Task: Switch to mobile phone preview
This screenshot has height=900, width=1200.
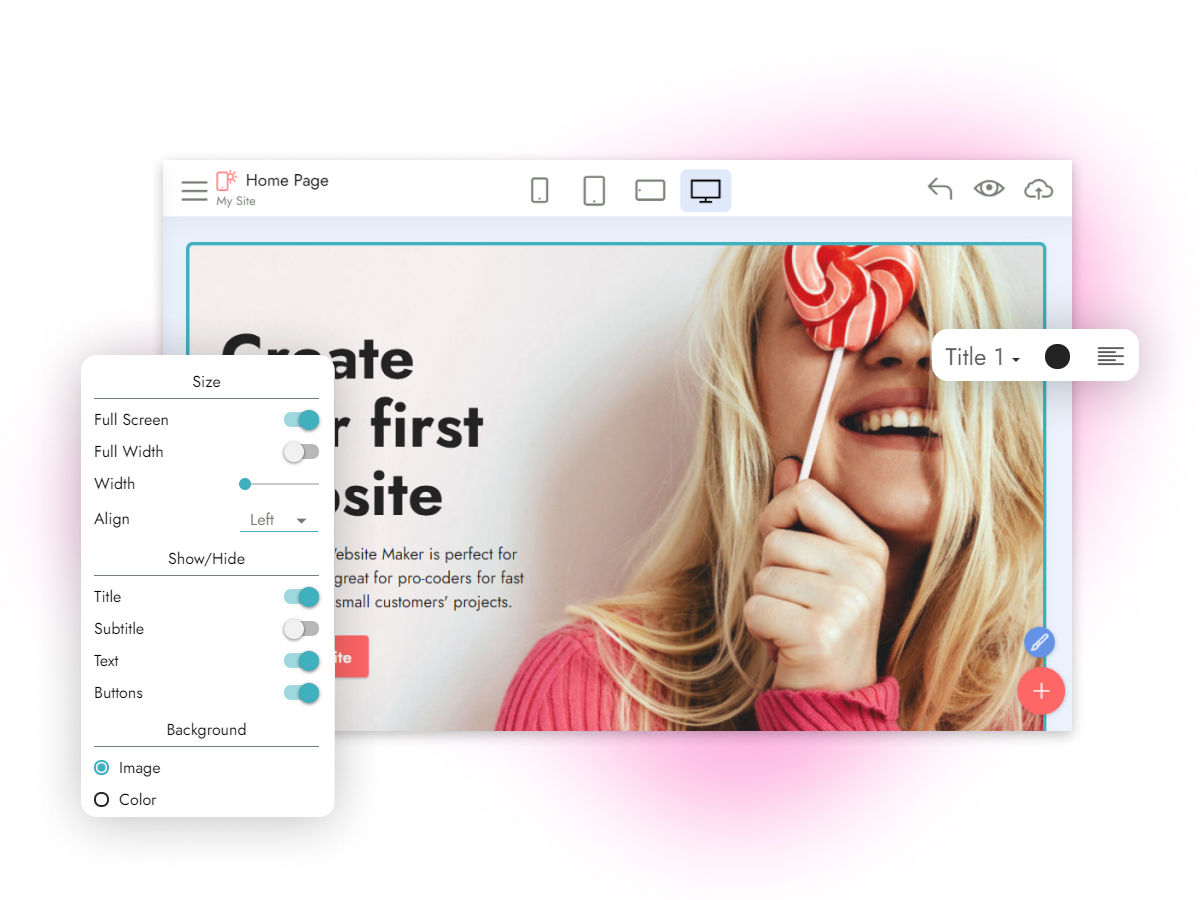Action: click(539, 190)
